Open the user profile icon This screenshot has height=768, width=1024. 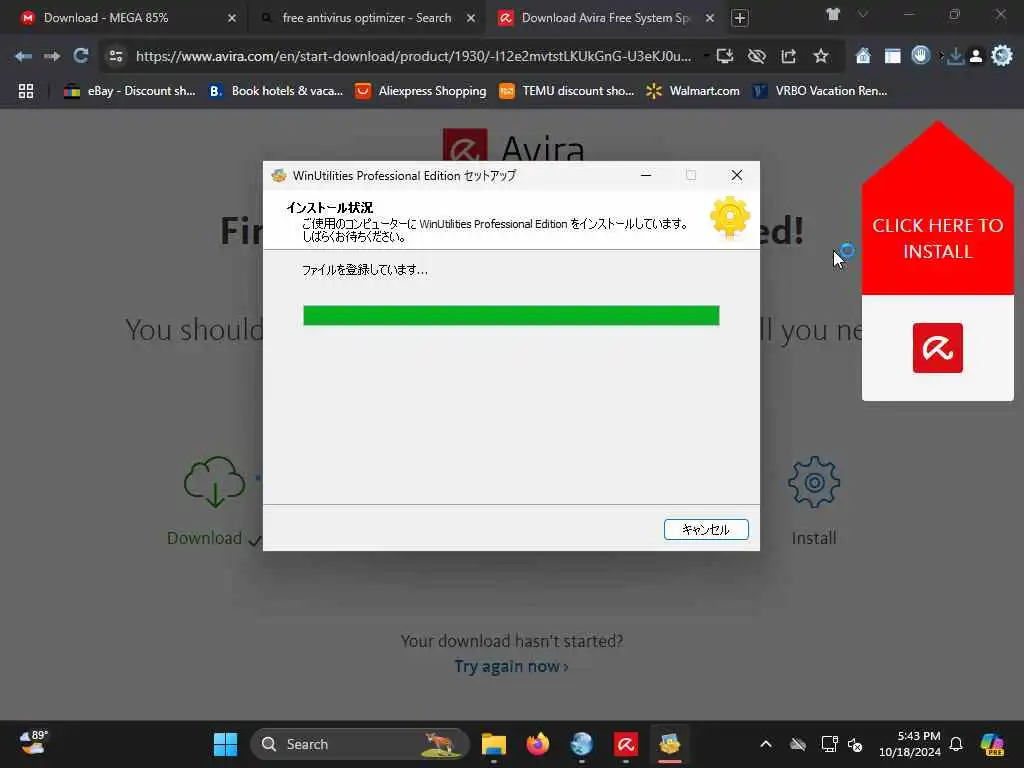(x=976, y=57)
